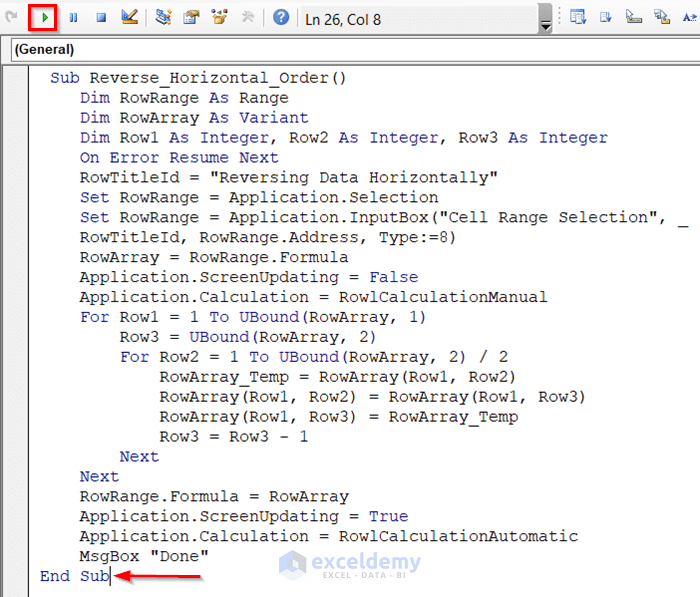
Task: Click the MsgBox "Done" line
Action: (x=144, y=556)
